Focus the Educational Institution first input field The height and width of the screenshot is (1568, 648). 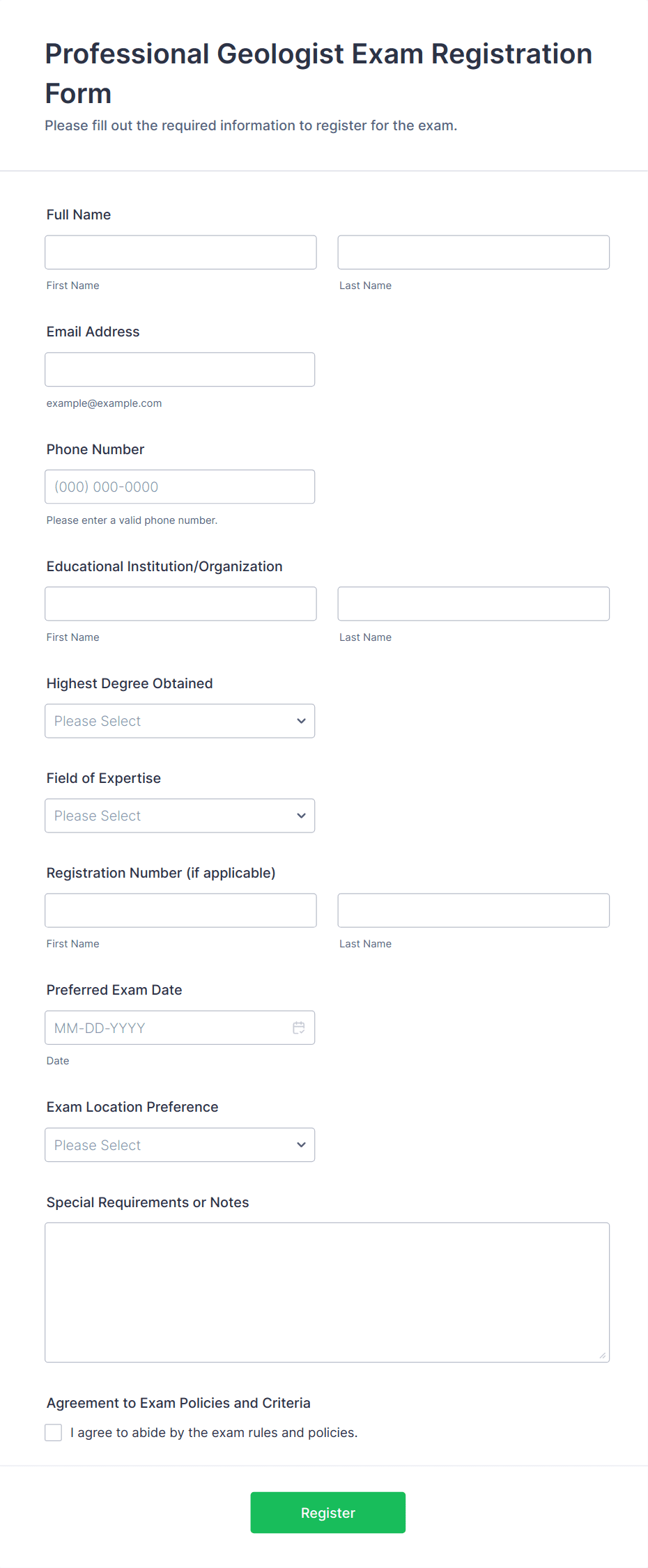(x=180, y=604)
